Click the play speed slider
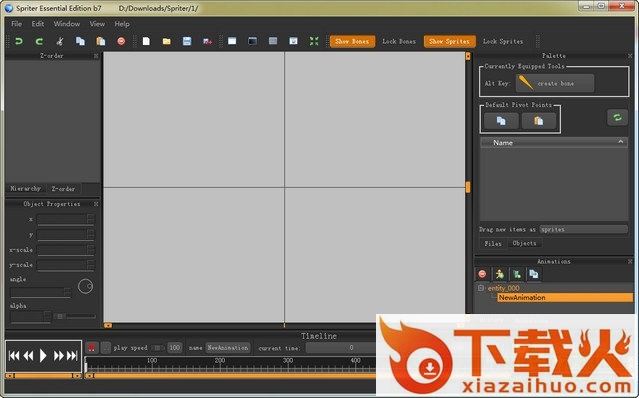639x398 pixels. click(157, 347)
